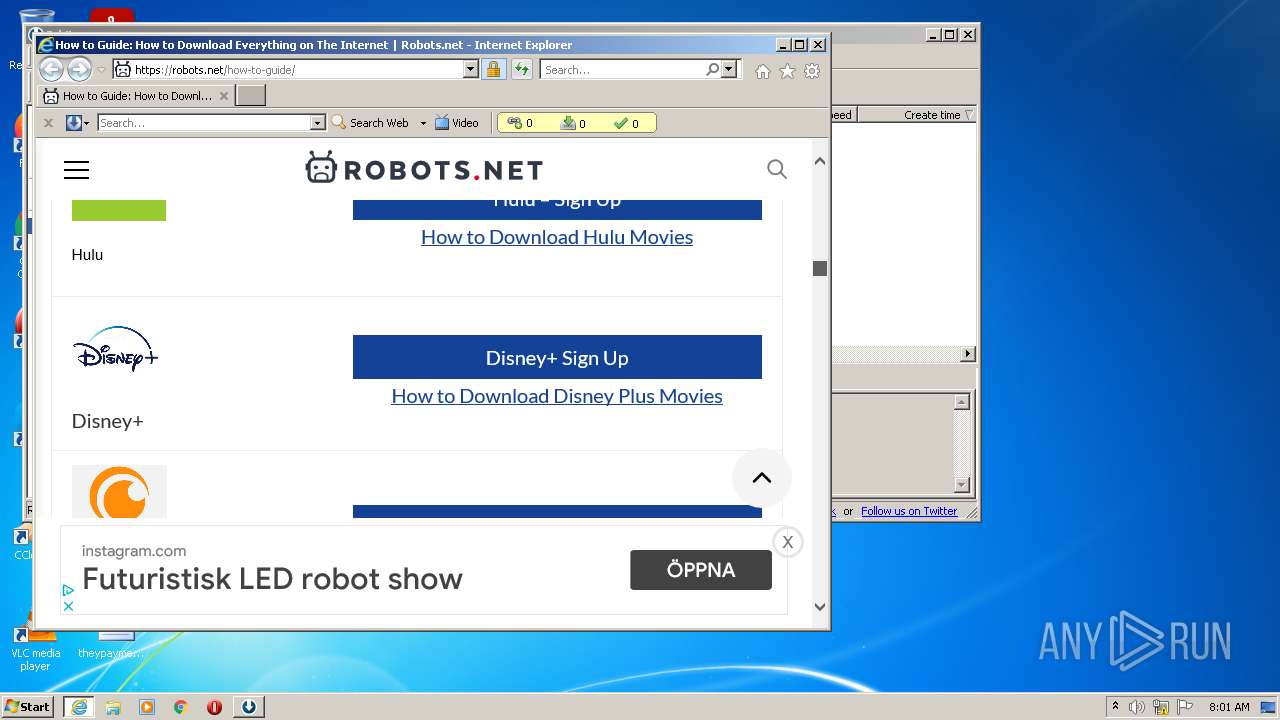Open How to Download Disney Plus Movies link
This screenshot has width=1280, height=720.
click(x=557, y=396)
